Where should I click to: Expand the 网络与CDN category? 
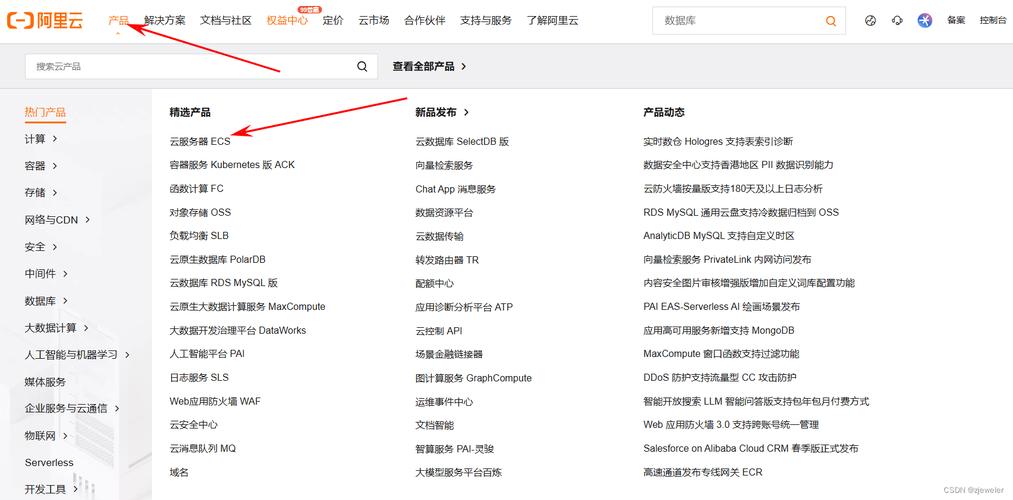point(57,220)
